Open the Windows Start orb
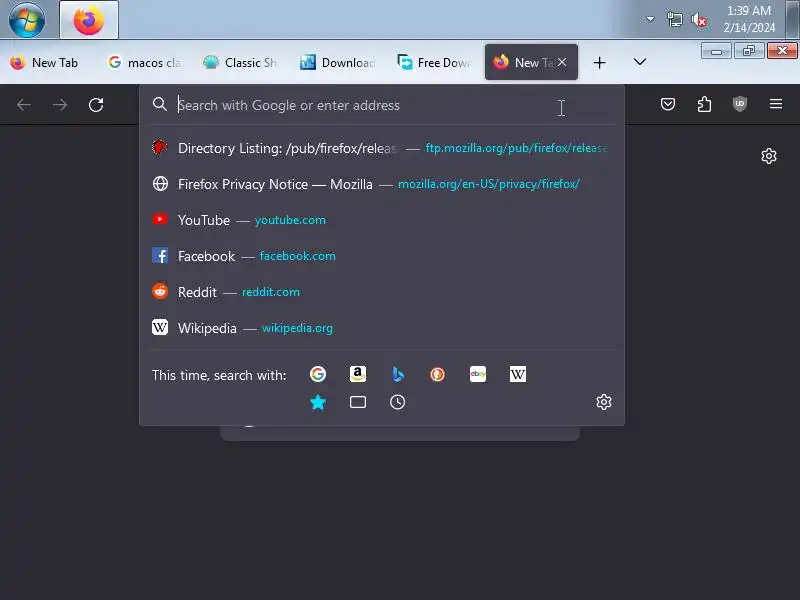This screenshot has height=600, width=800. pos(27,20)
